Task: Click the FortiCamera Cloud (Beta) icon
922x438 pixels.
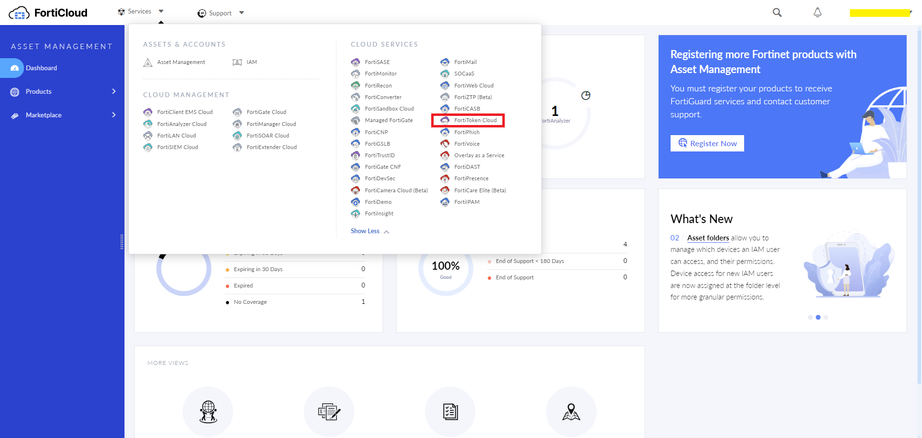Action: coord(355,190)
